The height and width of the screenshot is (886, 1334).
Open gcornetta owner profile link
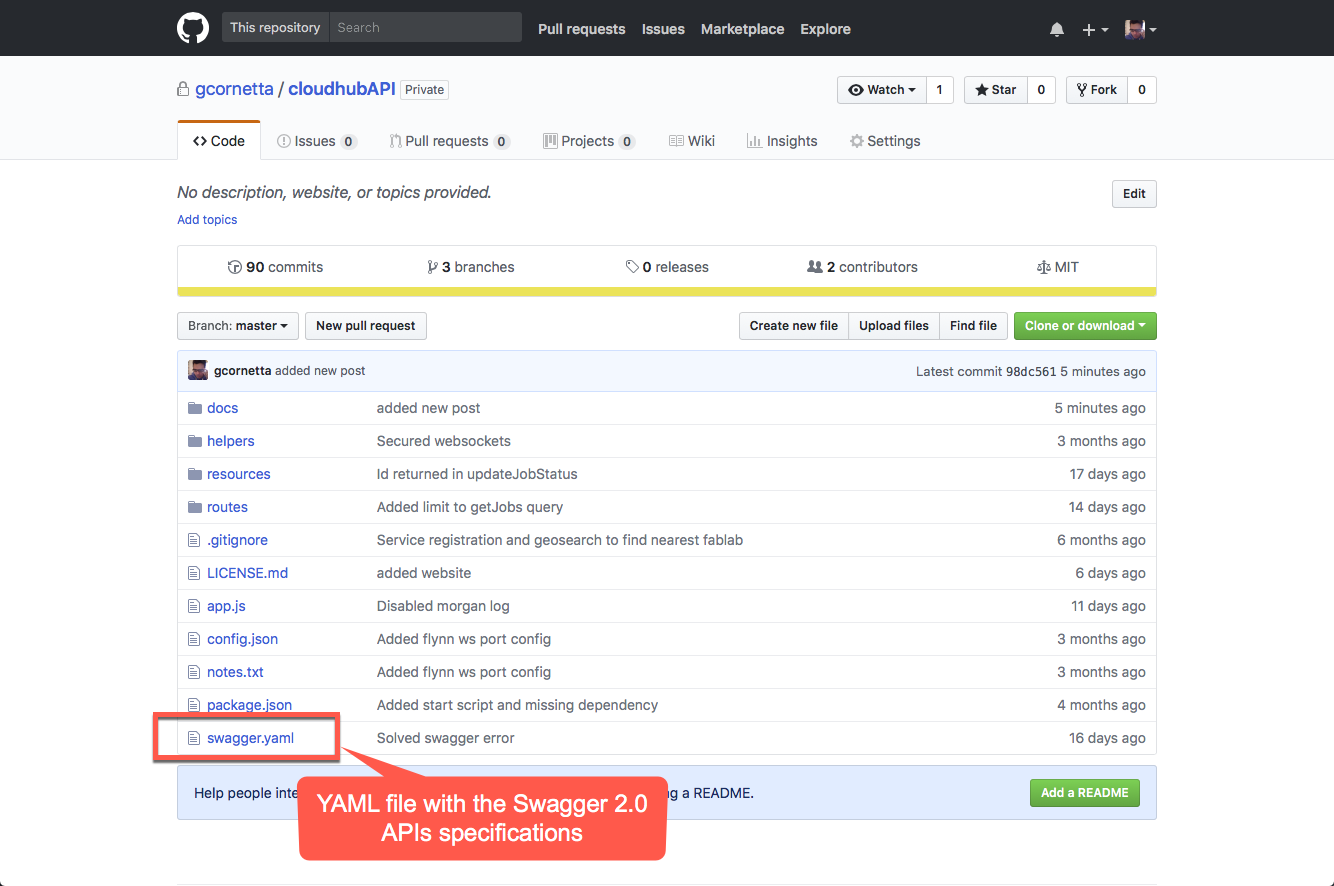tap(234, 89)
